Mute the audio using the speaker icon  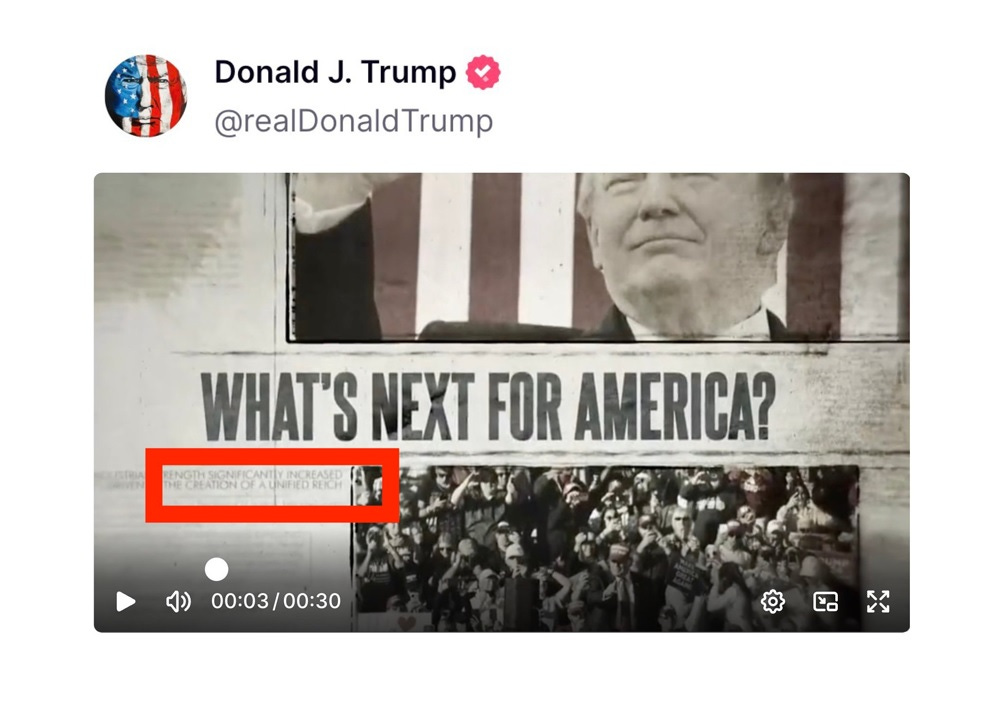(x=178, y=601)
